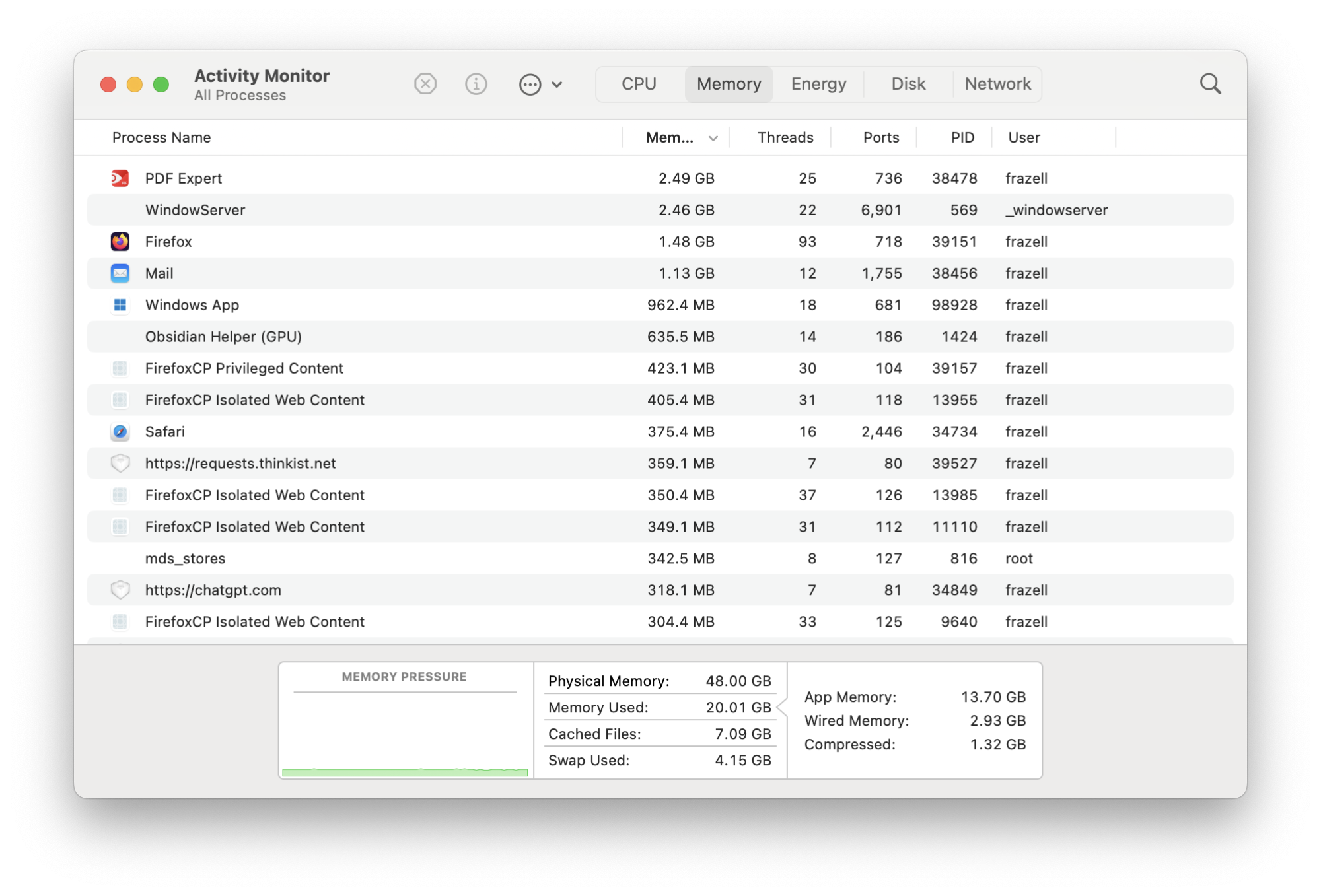Click the PDF Expert app icon
Screen dimensions: 1321x896
120,178
